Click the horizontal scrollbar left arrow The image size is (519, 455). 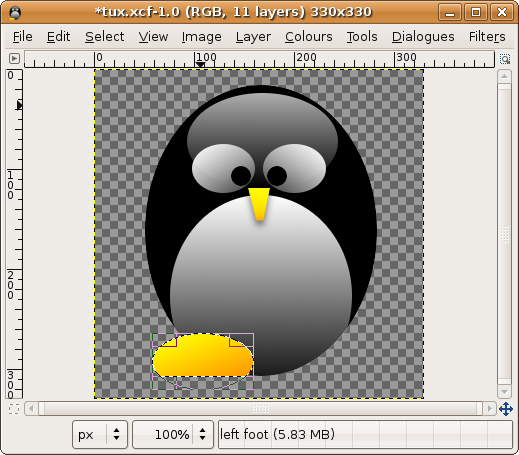31,408
